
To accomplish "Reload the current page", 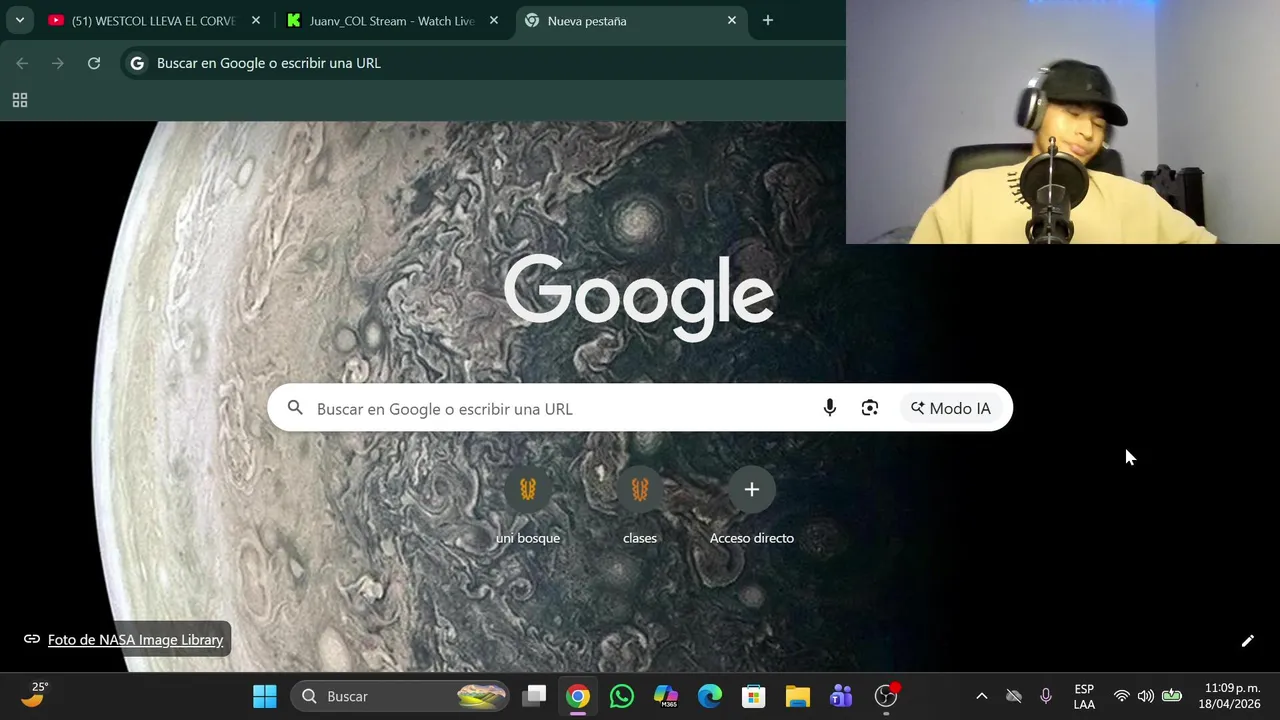I will click(x=94, y=63).
